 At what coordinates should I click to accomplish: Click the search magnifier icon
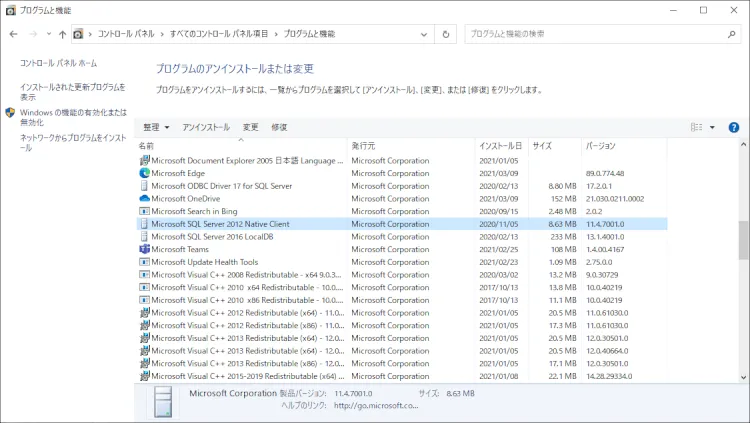coord(731,34)
